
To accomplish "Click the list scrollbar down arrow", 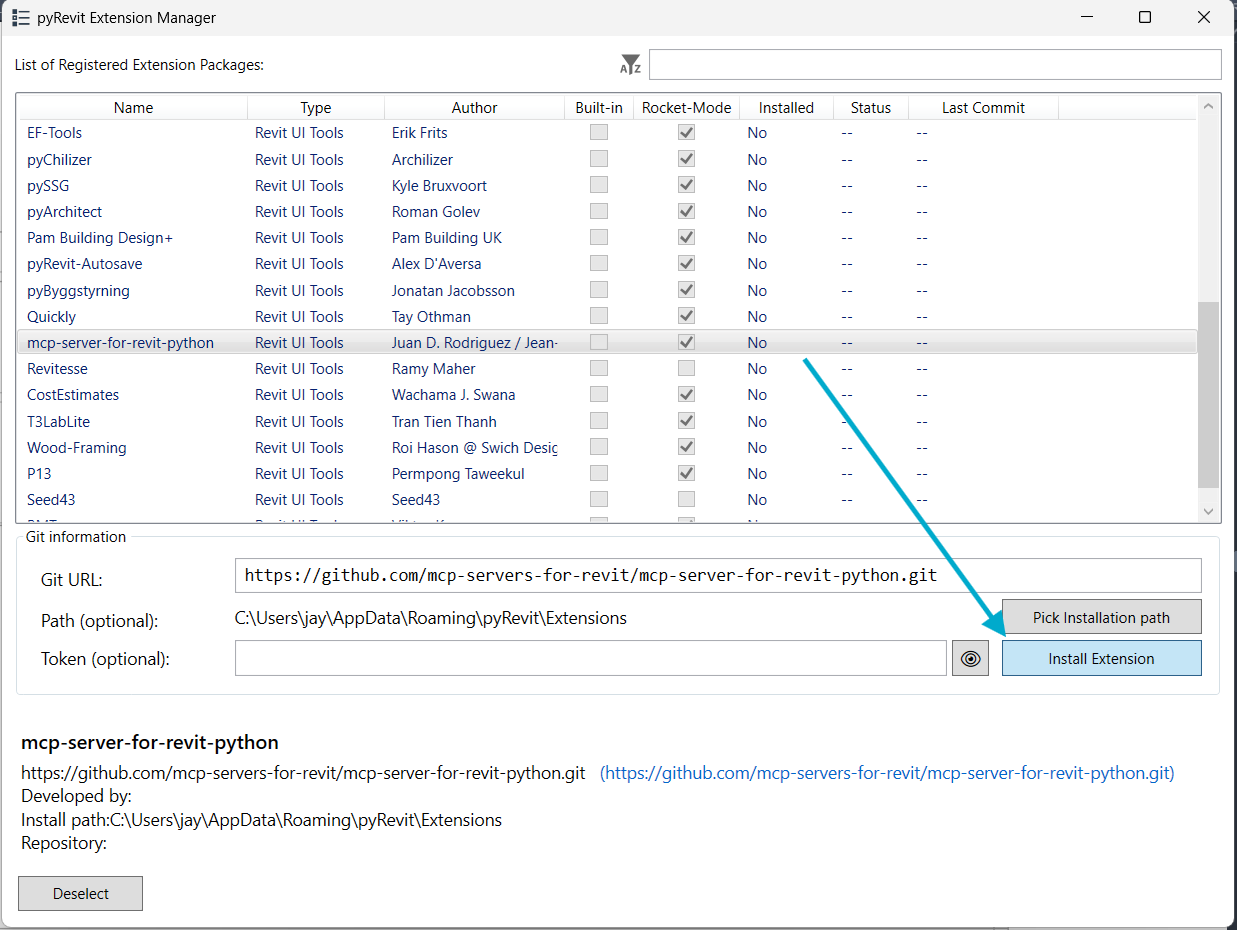I will (1208, 511).
